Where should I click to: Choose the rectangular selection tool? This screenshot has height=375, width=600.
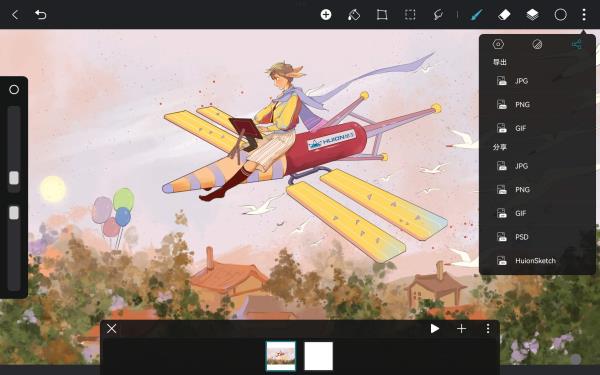pyautogui.click(x=410, y=15)
